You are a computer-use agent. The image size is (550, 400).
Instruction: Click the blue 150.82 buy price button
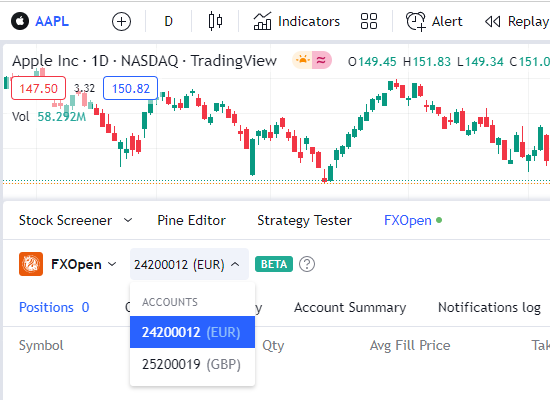130,88
